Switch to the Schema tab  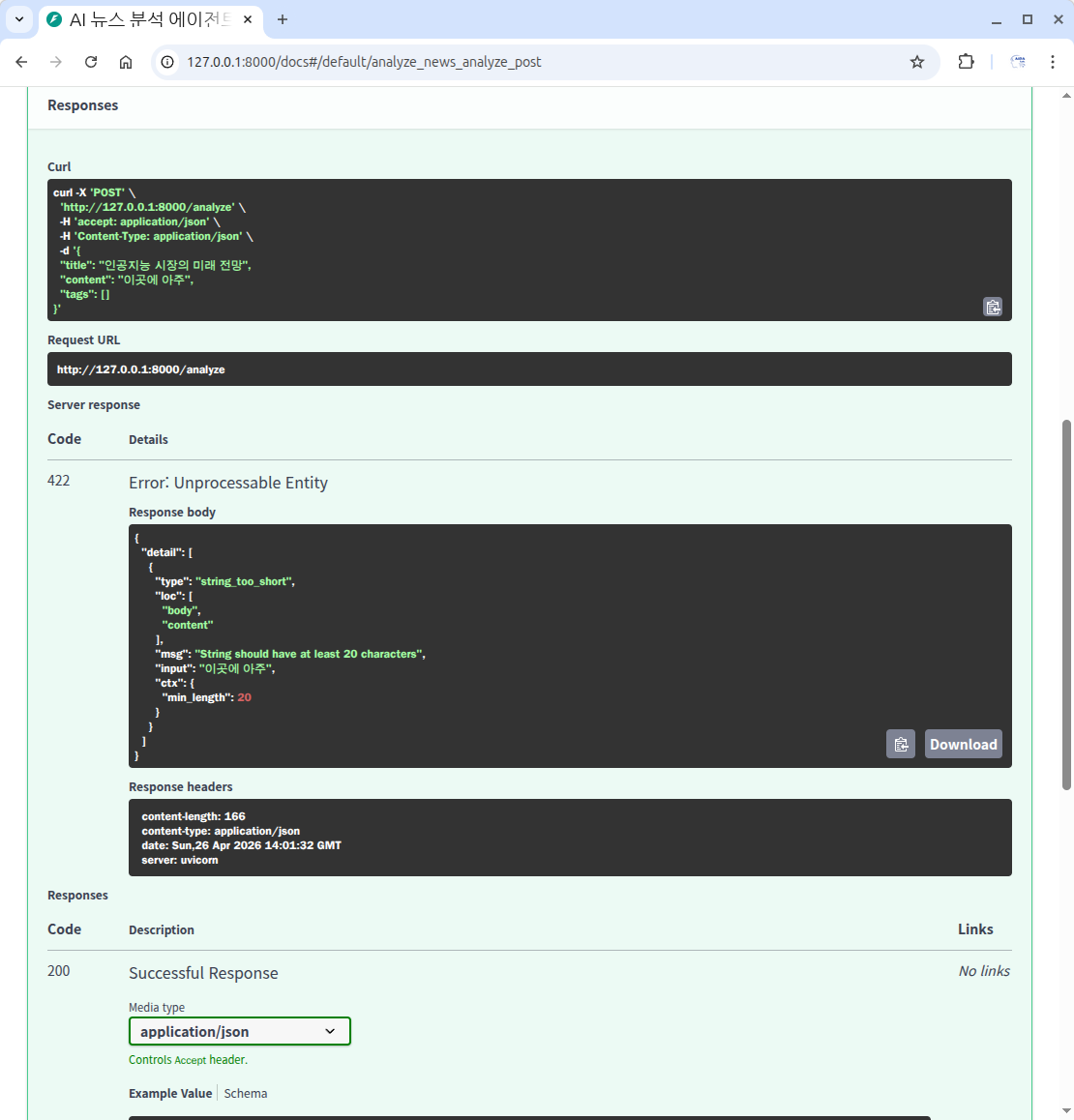click(x=246, y=1093)
